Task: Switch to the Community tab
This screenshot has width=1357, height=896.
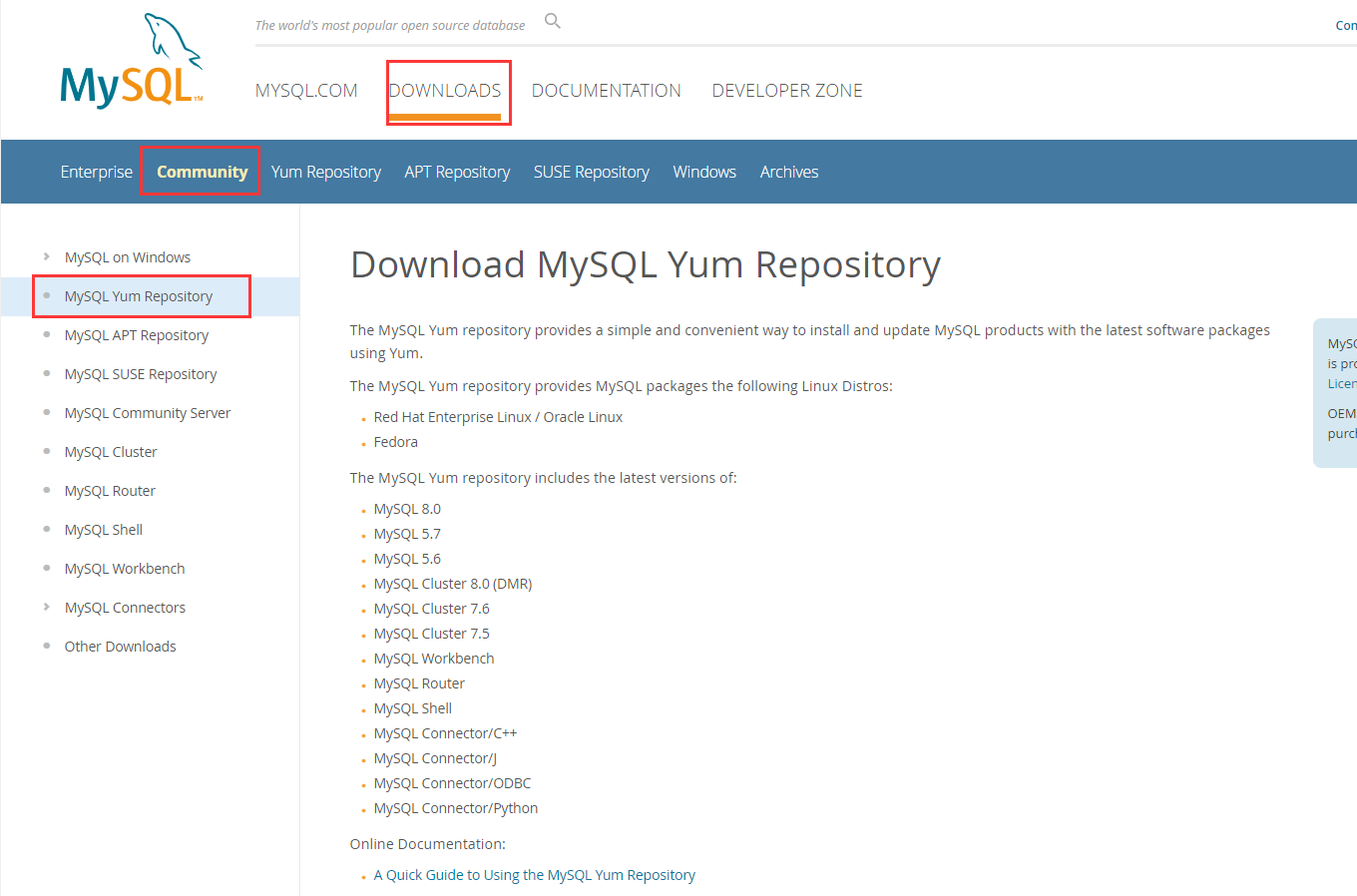Action: pyautogui.click(x=203, y=172)
